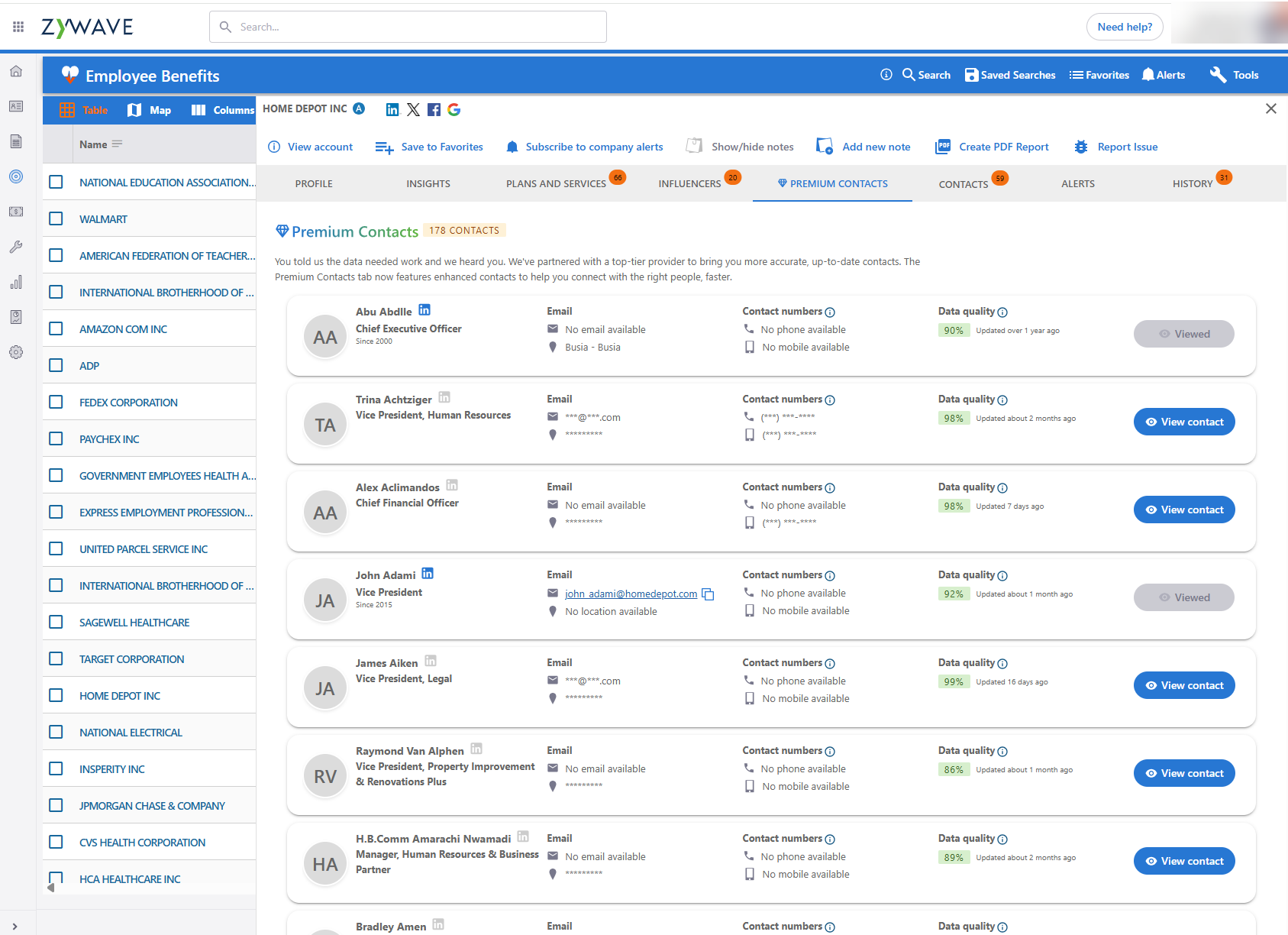This screenshot has width=1288, height=935.
Task: Open the document icon in left sidebar
Action: click(16, 141)
